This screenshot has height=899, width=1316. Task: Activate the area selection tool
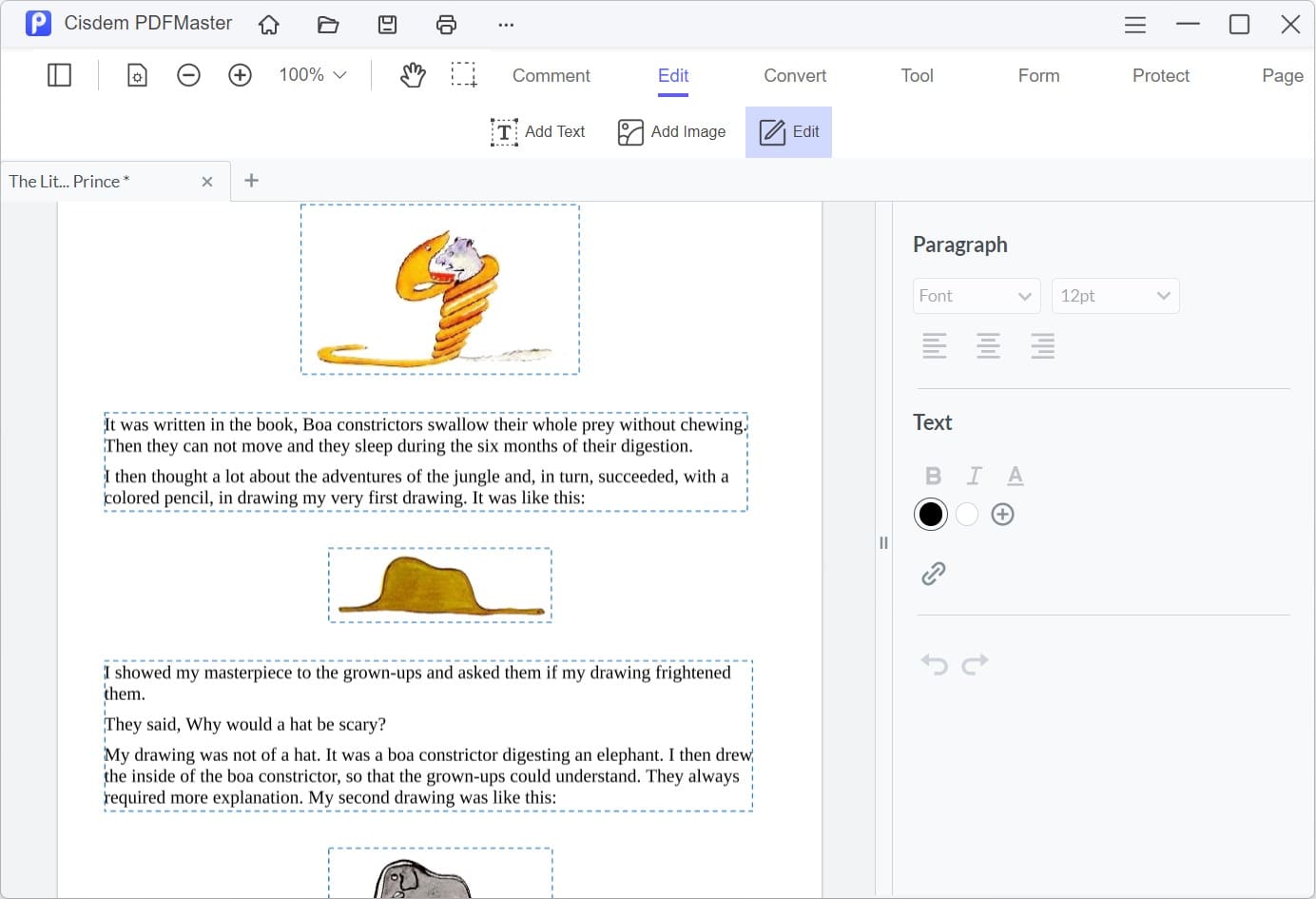(x=464, y=74)
